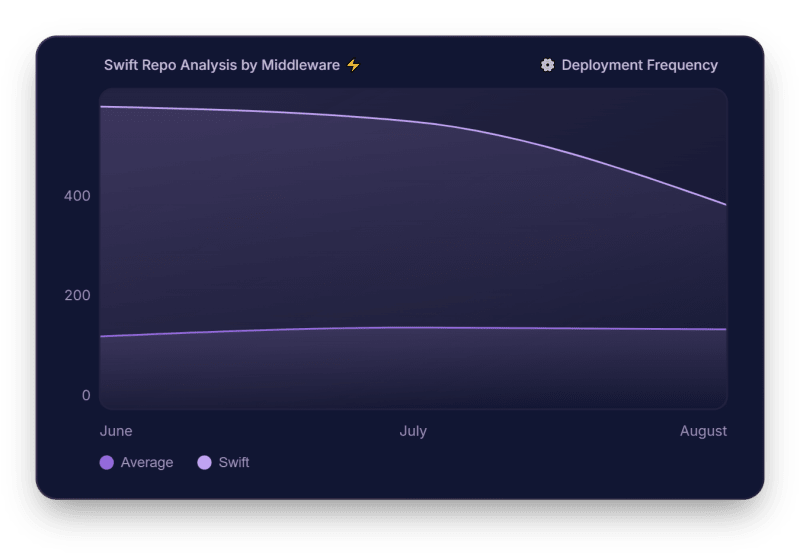
Task: Click the 400 y-axis value
Action: click(77, 196)
